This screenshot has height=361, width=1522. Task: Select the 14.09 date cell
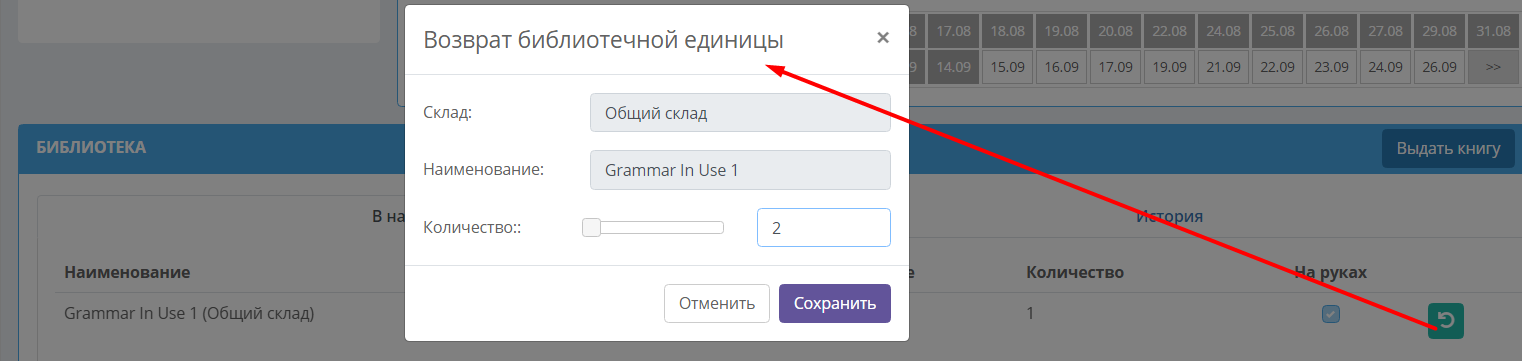click(x=954, y=67)
